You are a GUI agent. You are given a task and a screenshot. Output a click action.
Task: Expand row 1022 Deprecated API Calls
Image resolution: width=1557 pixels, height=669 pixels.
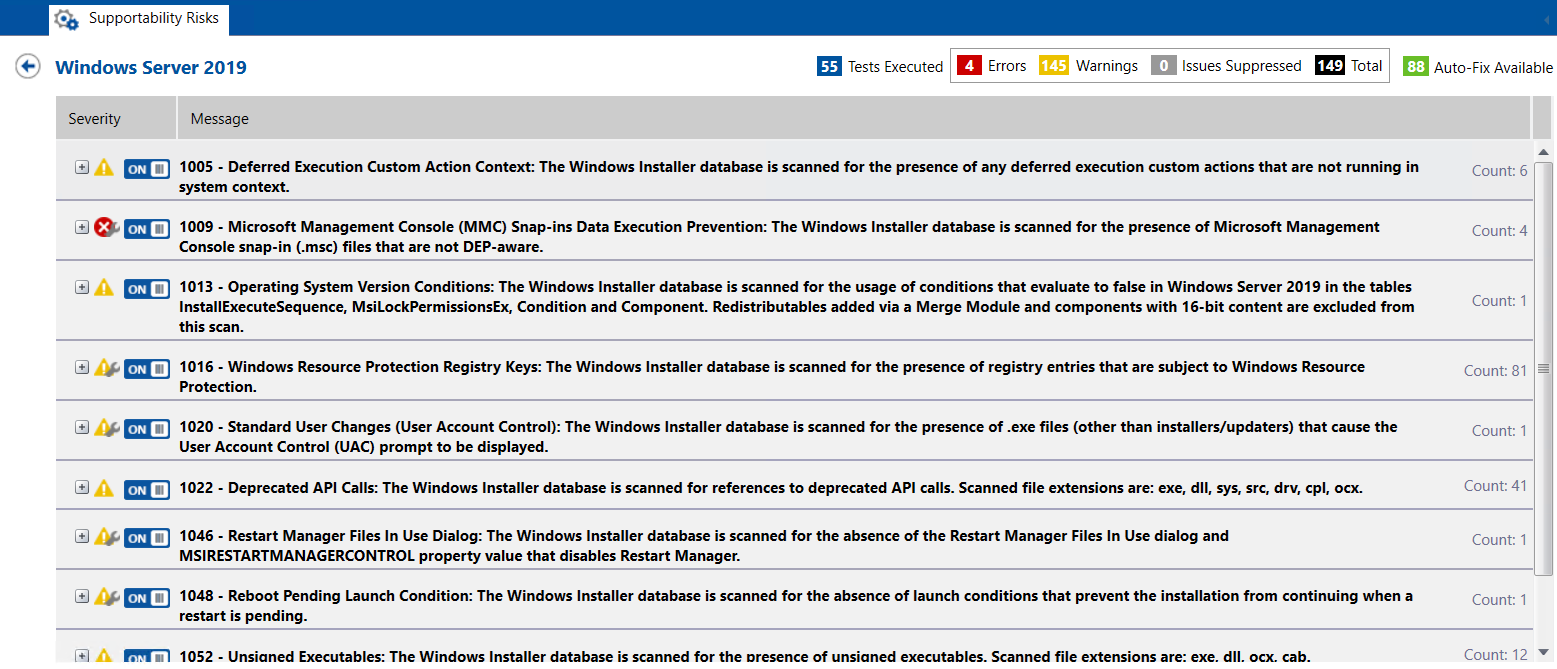pyautogui.click(x=82, y=487)
